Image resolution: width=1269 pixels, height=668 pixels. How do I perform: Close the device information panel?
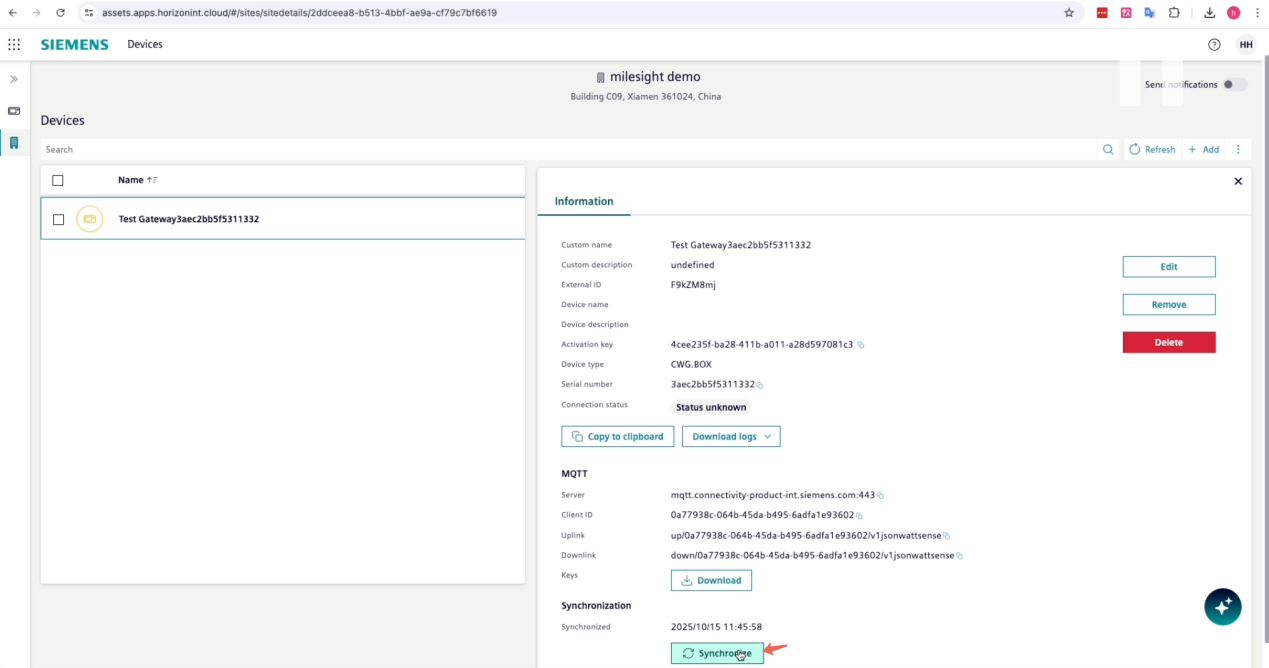(x=1238, y=181)
